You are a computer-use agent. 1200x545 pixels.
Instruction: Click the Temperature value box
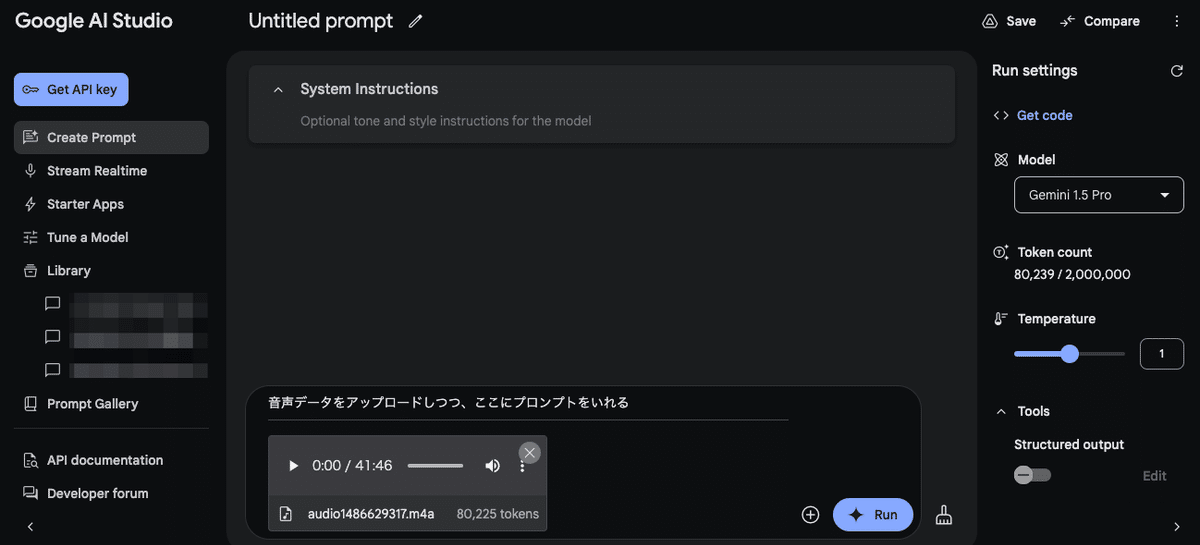(1162, 354)
